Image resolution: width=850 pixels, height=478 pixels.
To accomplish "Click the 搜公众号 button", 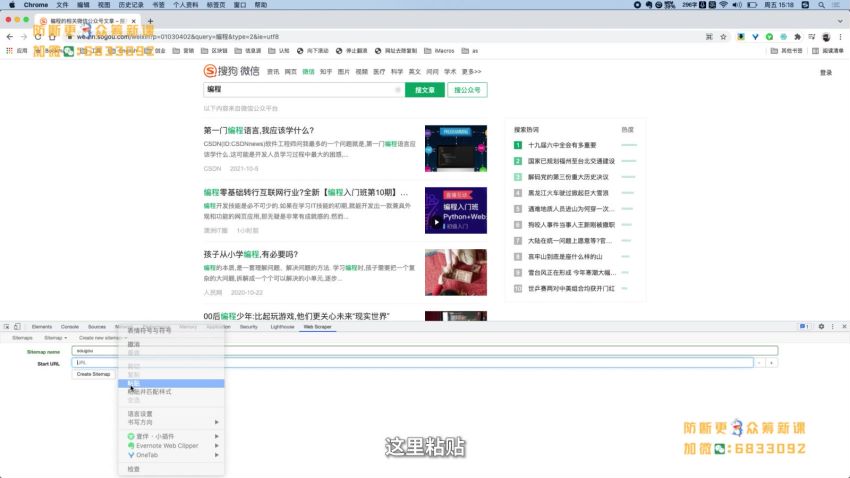I will (467, 90).
